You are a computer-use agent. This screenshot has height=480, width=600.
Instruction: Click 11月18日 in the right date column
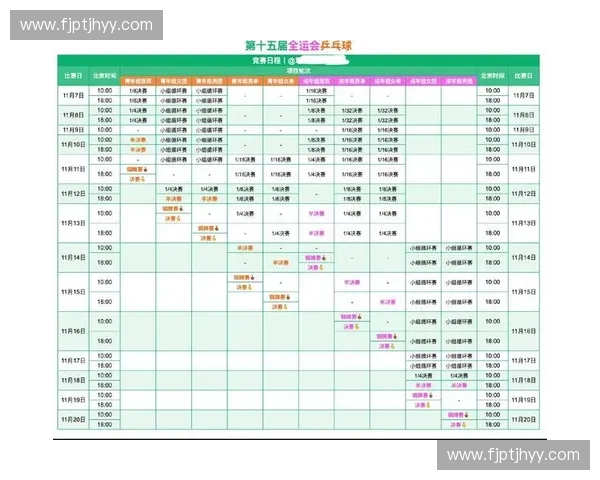523,380
